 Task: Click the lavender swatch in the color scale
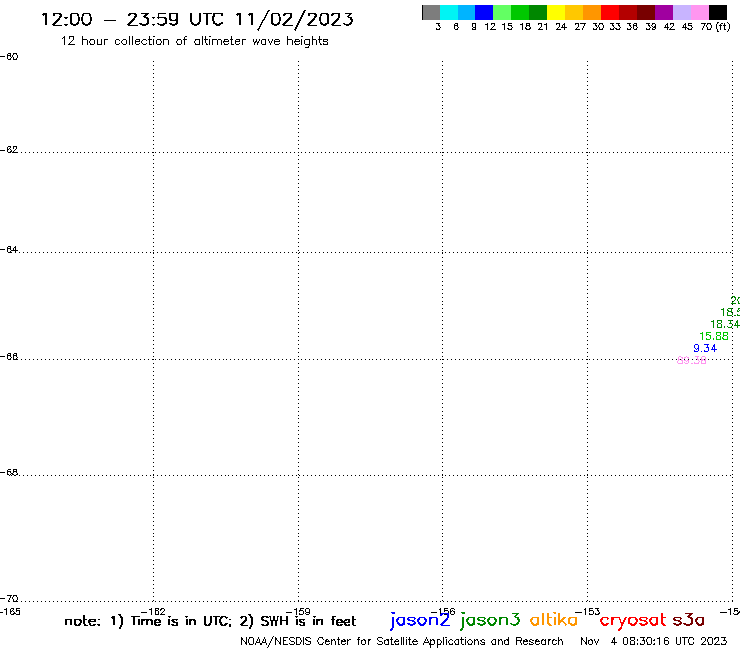coord(682,12)
